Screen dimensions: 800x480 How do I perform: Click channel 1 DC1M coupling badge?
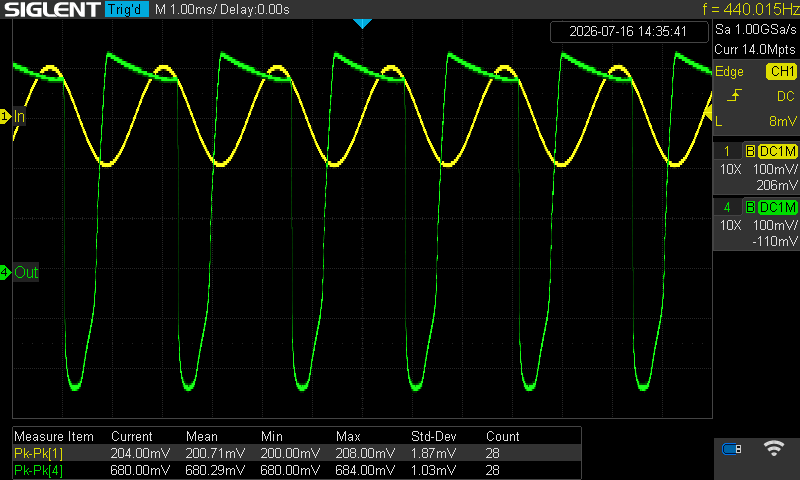[778, 151]
